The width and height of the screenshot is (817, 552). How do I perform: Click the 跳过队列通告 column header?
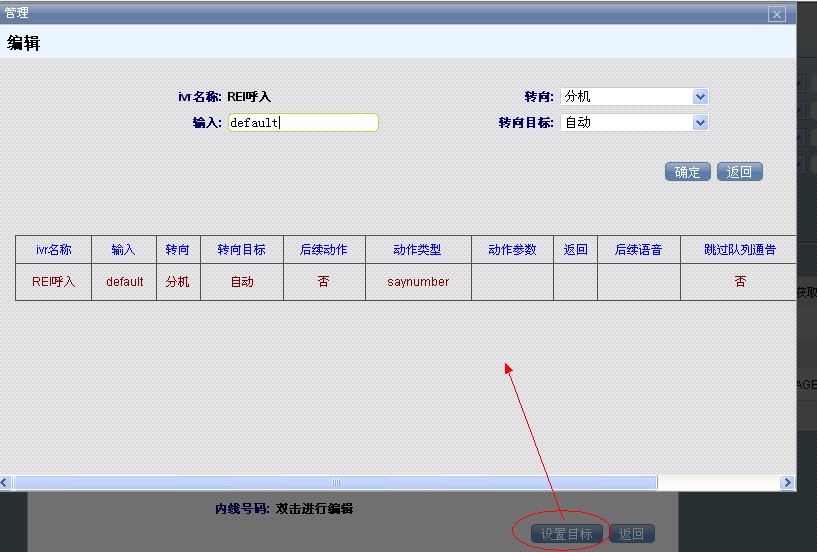(739, 250)
